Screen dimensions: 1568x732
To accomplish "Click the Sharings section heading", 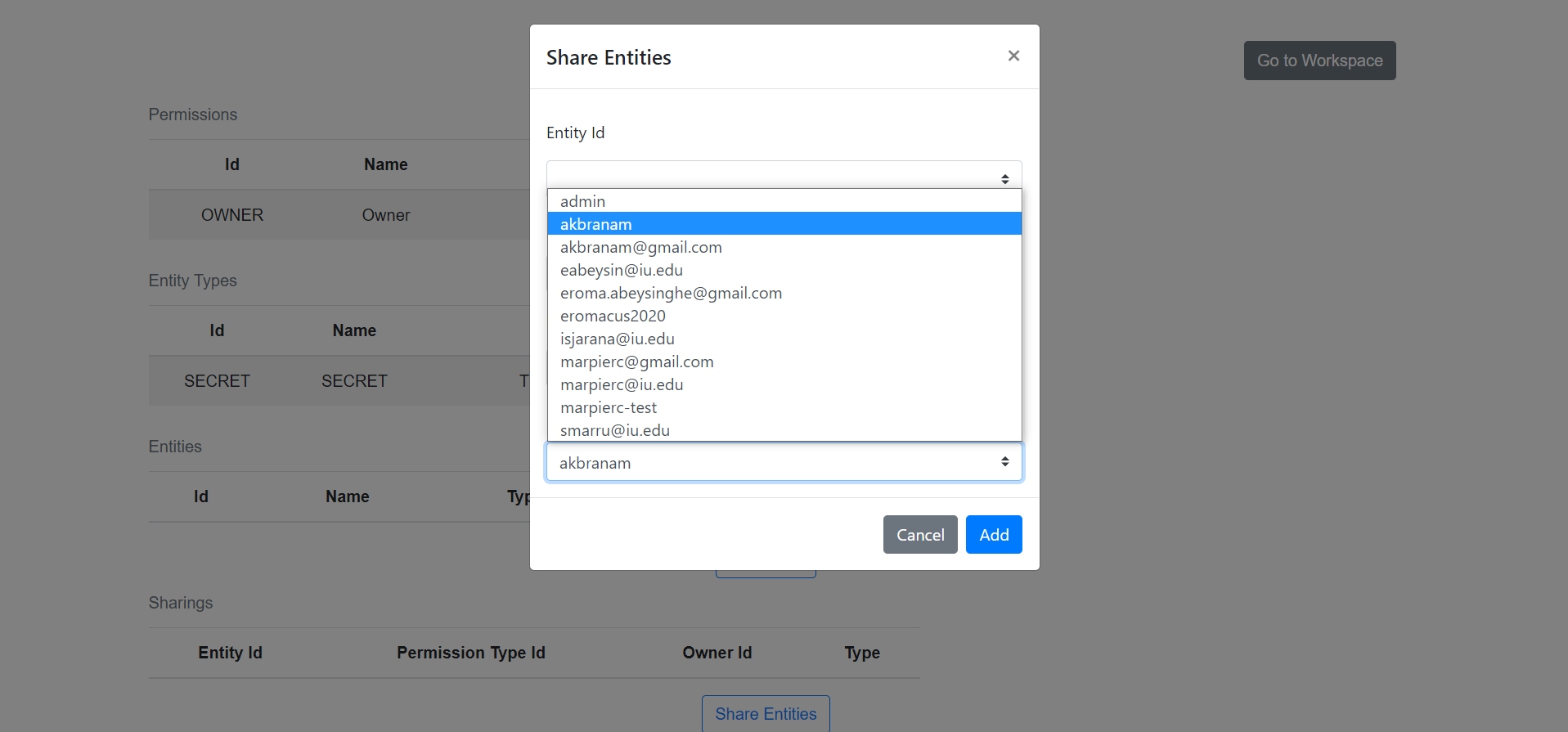I will click(181, 603).
